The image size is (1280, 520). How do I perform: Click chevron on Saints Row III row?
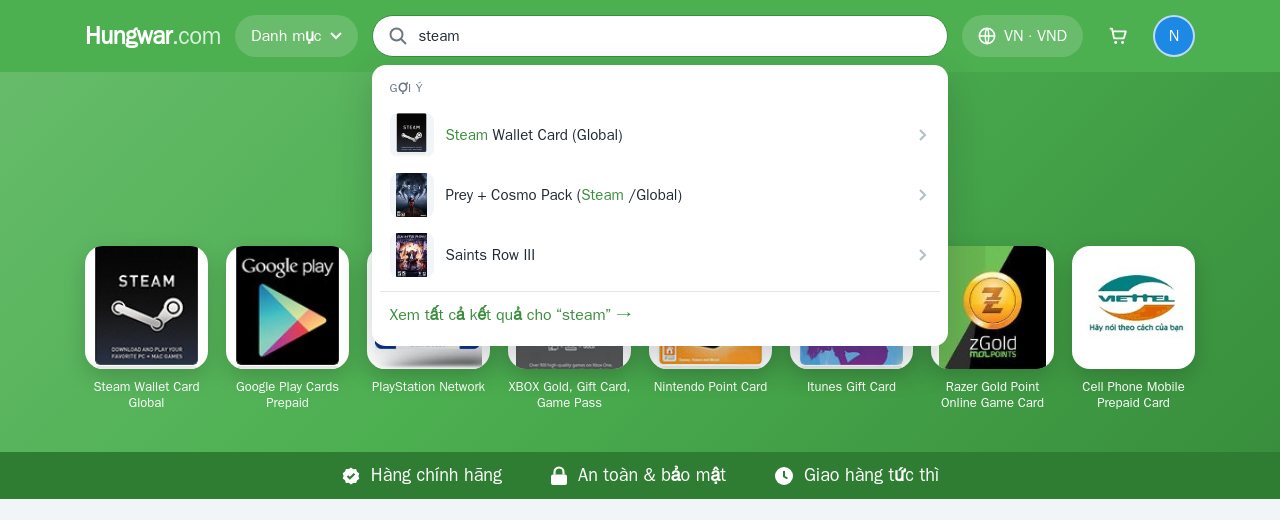(x=922, y=255)
